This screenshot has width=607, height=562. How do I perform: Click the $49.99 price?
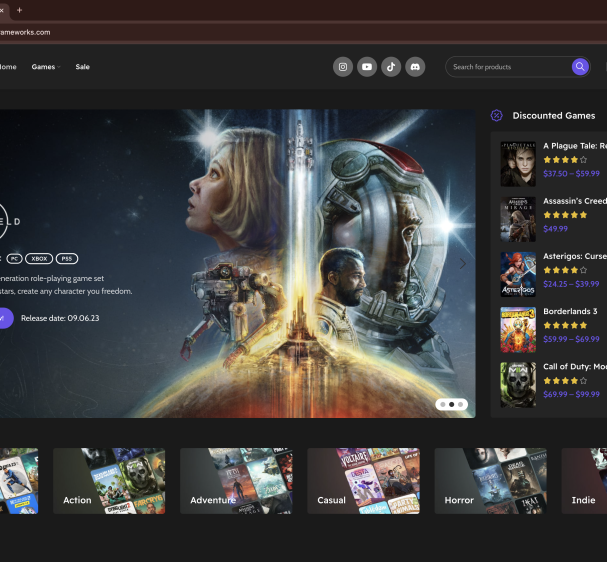(x=556, y=229)
